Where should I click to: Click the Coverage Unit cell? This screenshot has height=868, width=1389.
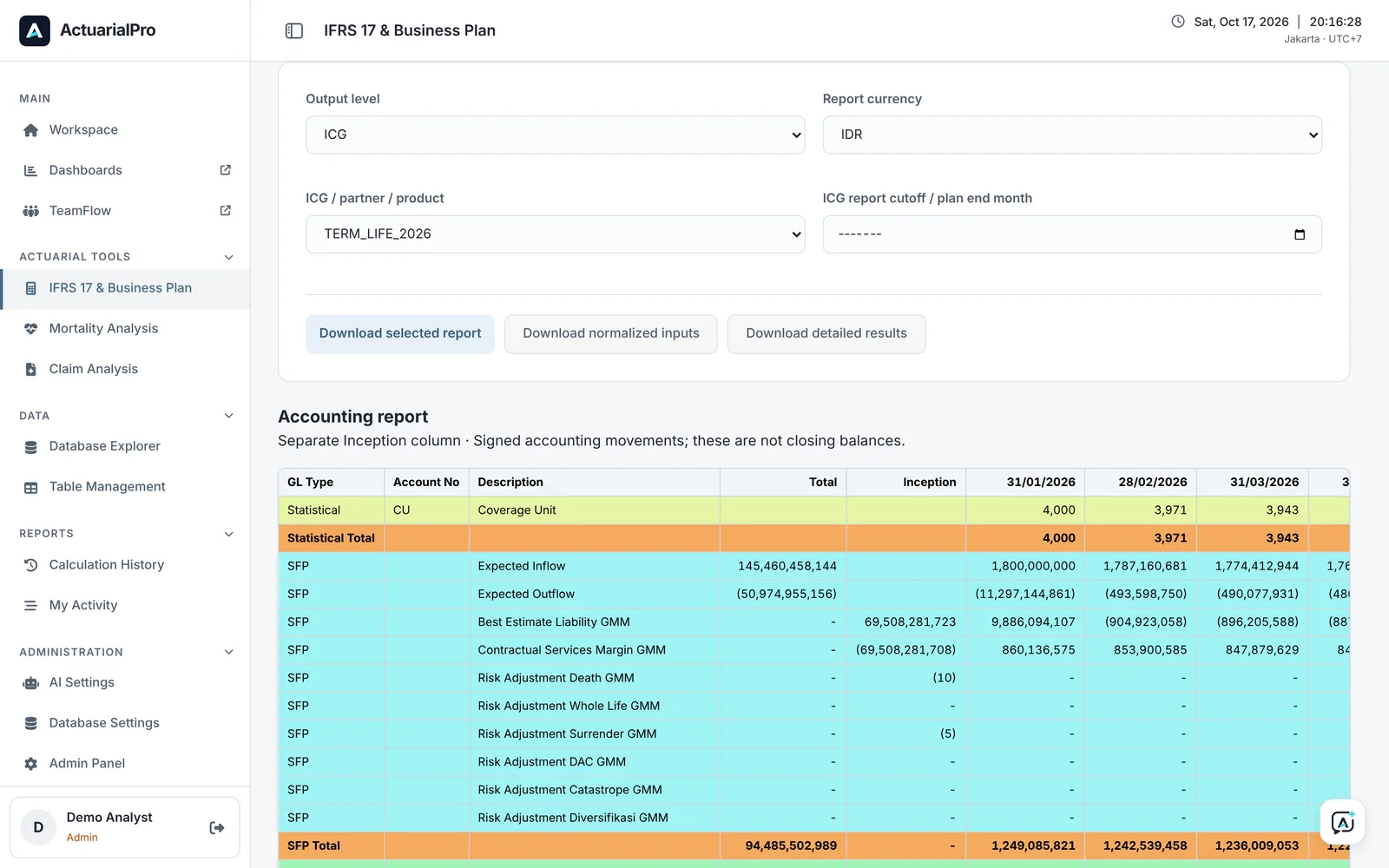click(594, 510)
